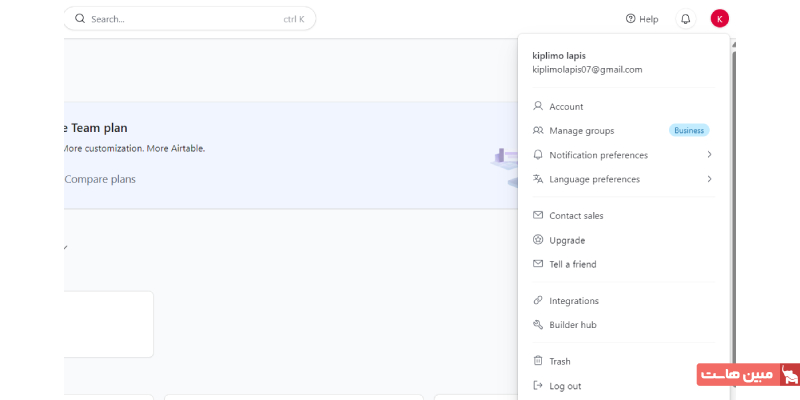This screenshot has width=800, height=400.
Task: Click the Help question mark icon
Action: tap(630, 19)
